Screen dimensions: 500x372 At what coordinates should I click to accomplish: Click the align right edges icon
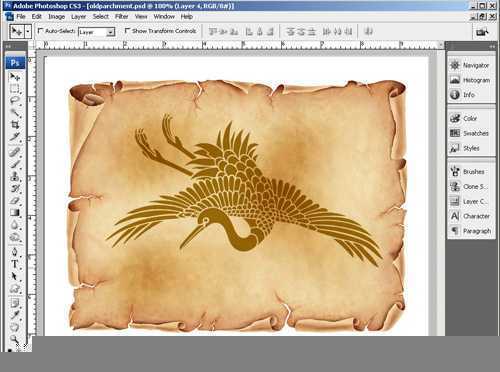[270, 32]
